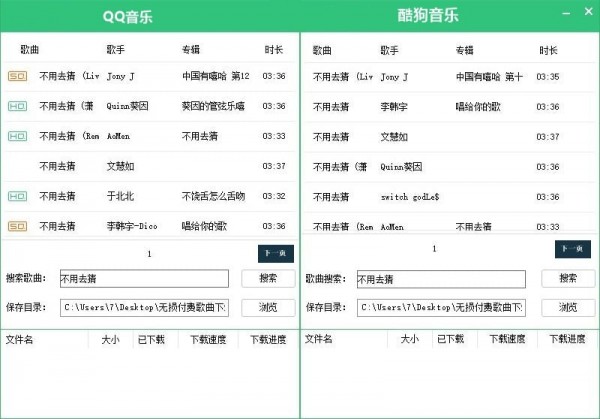Click 下载进度 header in QQ音乐 download list
The width and height of the screenshot is (600, 419).
(268, 339)
